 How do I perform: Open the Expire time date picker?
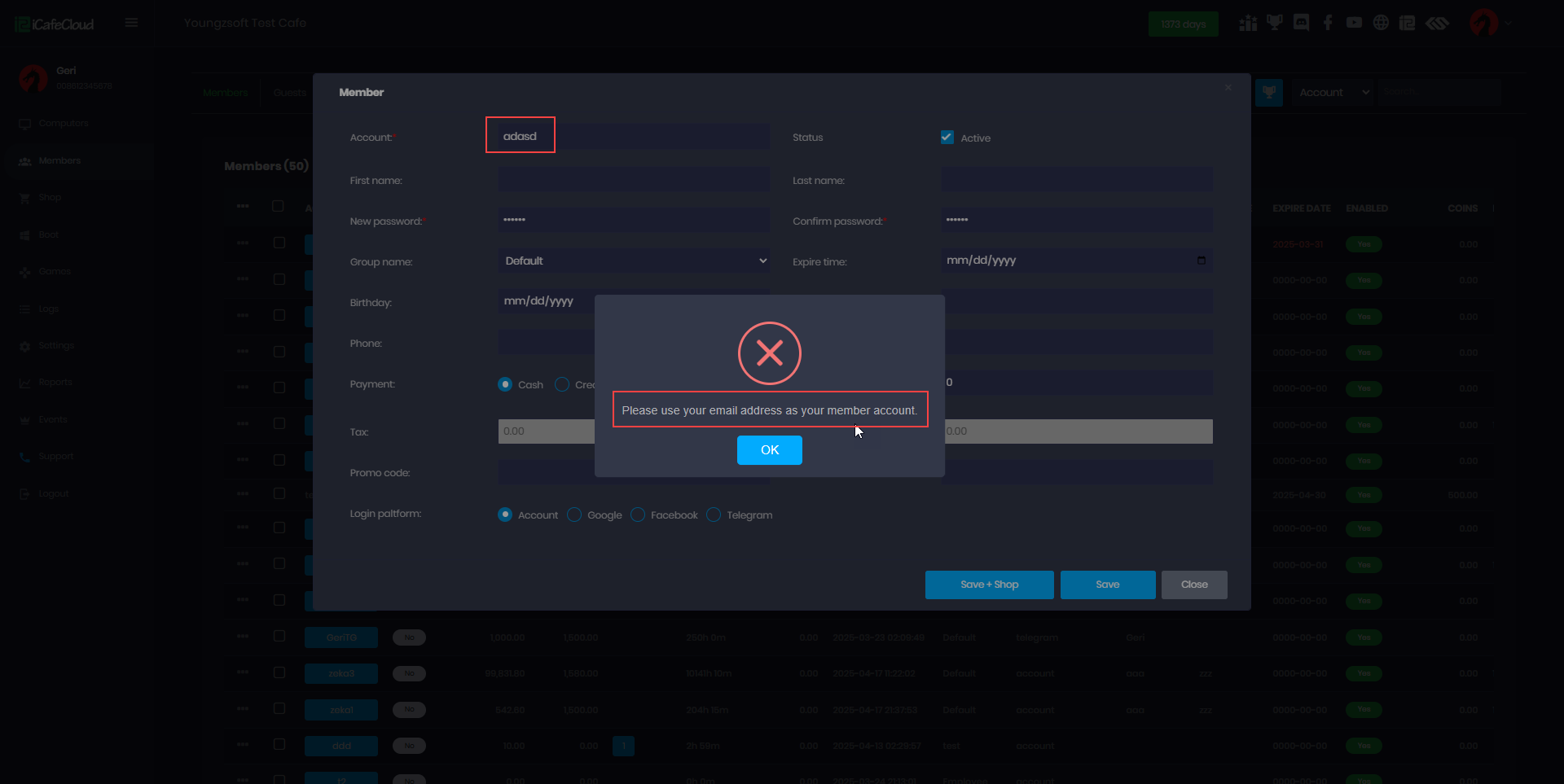tap(1201, 261)
